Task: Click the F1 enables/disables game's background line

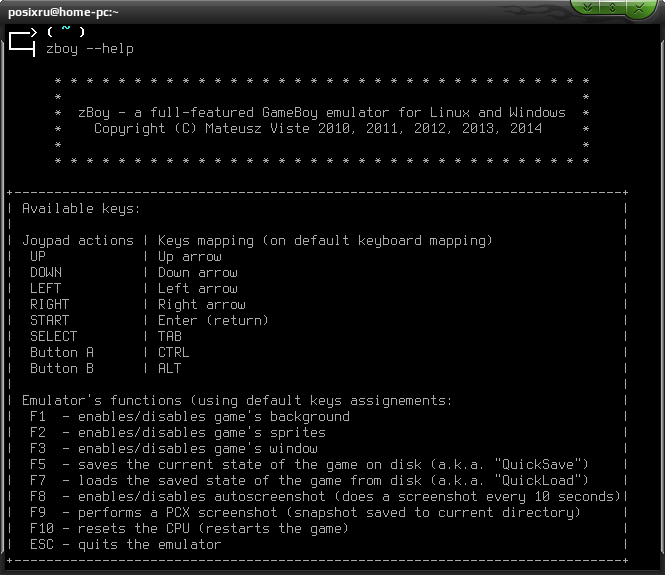Action: 190,417
